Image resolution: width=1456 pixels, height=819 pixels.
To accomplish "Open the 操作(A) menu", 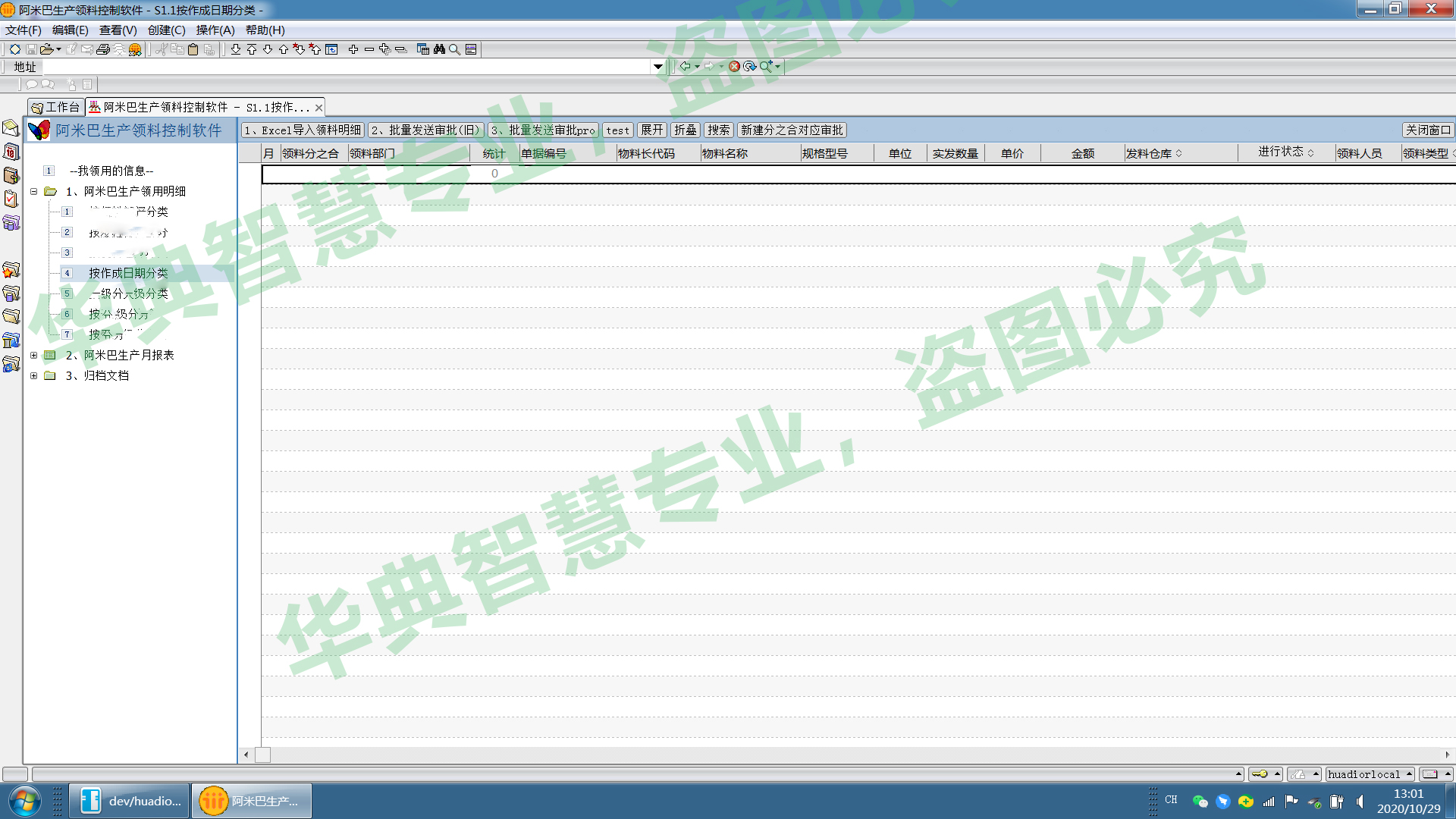I will [215, 30].
